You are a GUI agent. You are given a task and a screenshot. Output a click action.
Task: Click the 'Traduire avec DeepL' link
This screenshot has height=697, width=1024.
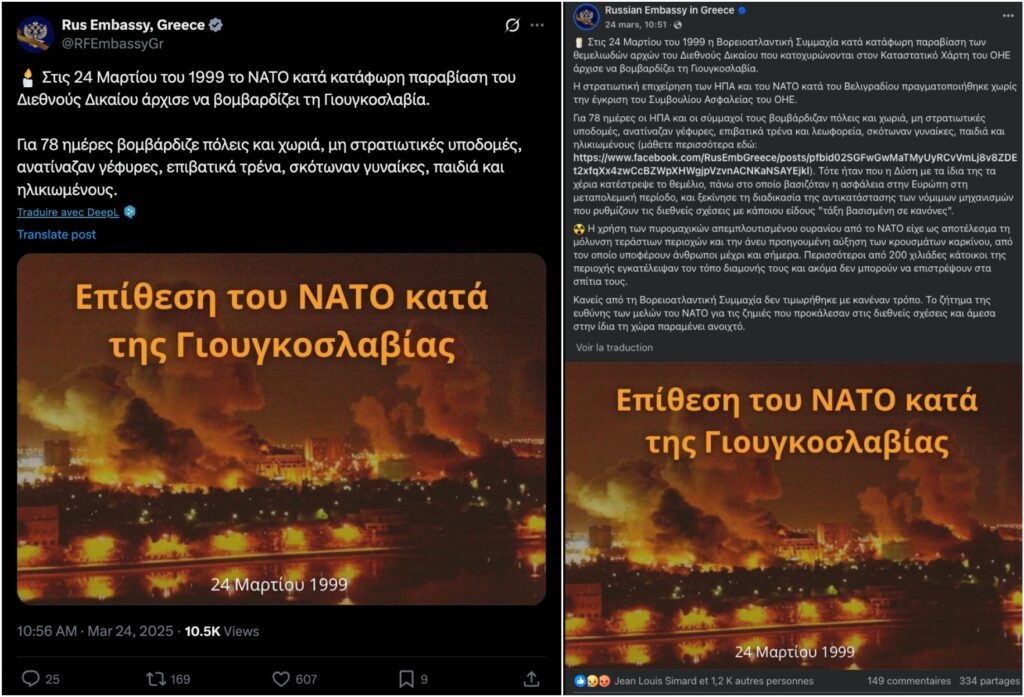pyautogui.click(x=68, y=212)
